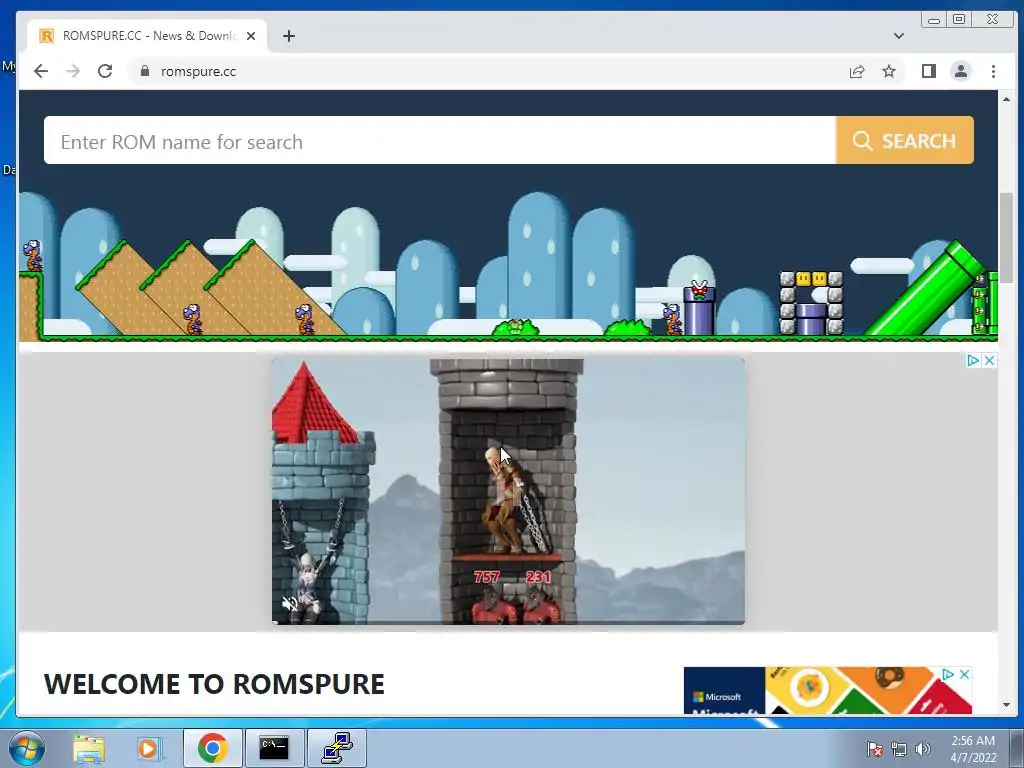
Task: Open the Command Prompt taskbar window
Action: pyautogui.click(x=274, y=748)
